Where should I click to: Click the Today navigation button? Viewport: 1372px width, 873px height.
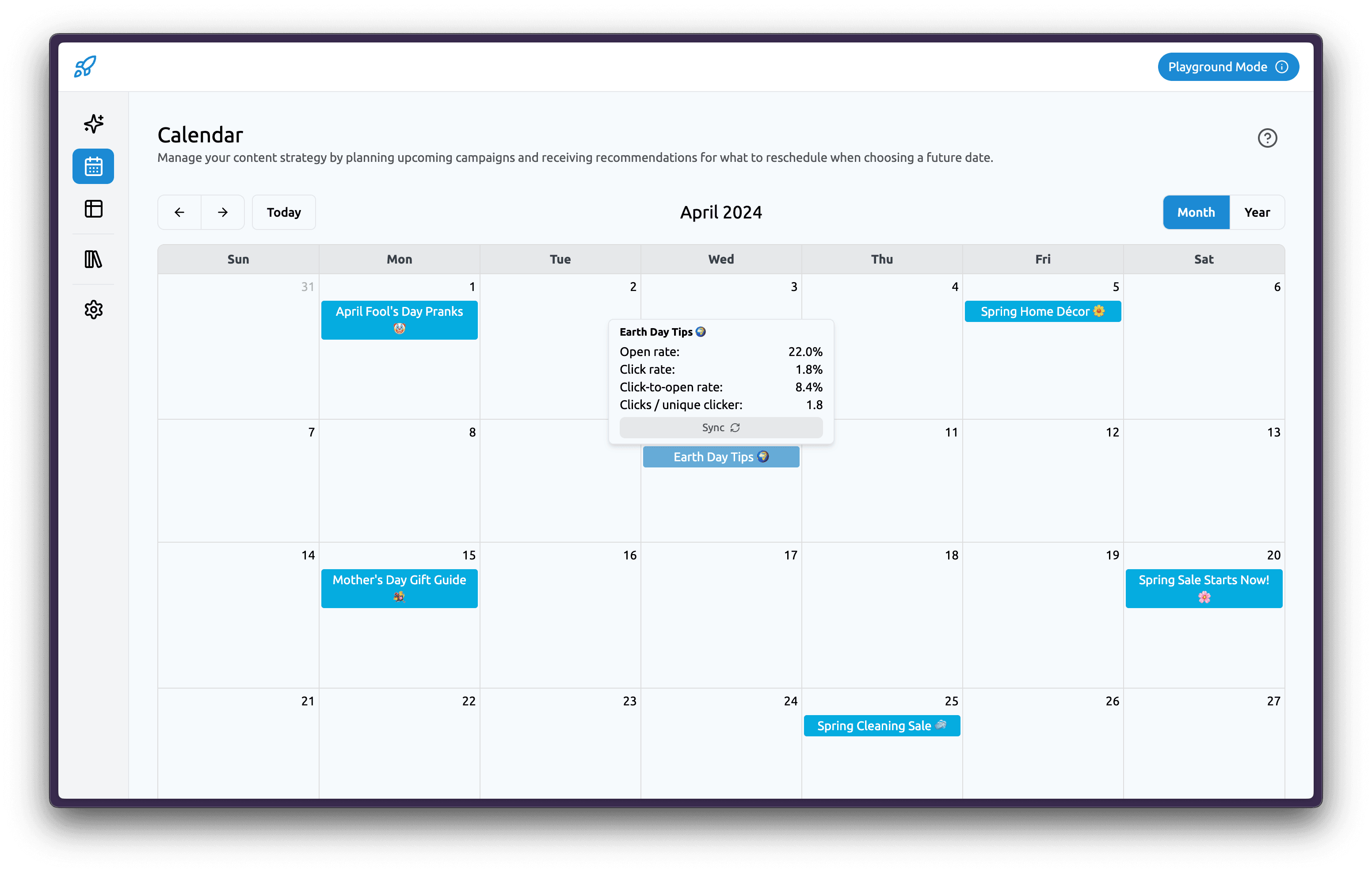click(283, 211)
